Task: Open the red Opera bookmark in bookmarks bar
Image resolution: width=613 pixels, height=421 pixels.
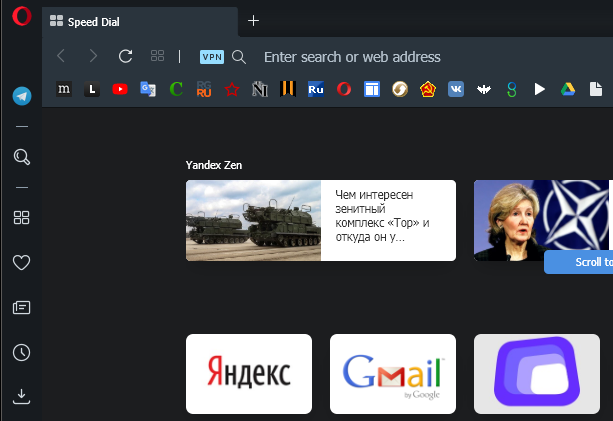Action: [344, 90]
